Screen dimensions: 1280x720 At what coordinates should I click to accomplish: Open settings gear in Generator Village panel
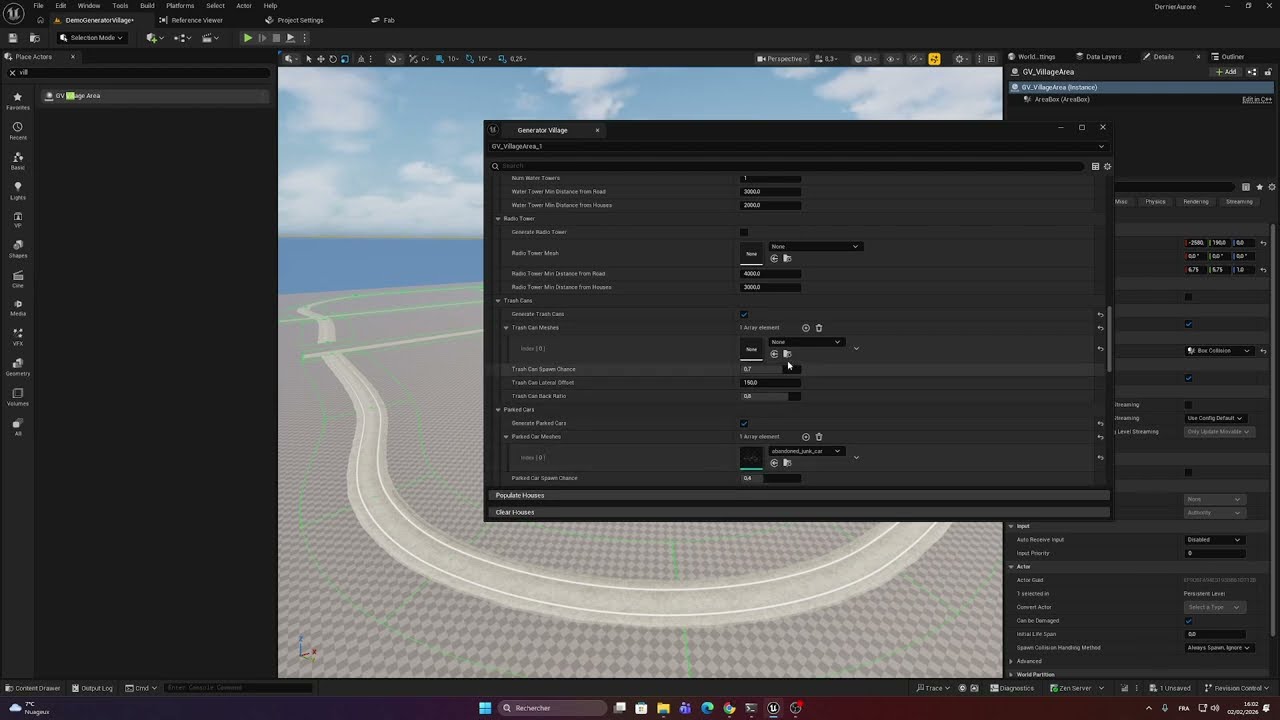point(1107,167)
